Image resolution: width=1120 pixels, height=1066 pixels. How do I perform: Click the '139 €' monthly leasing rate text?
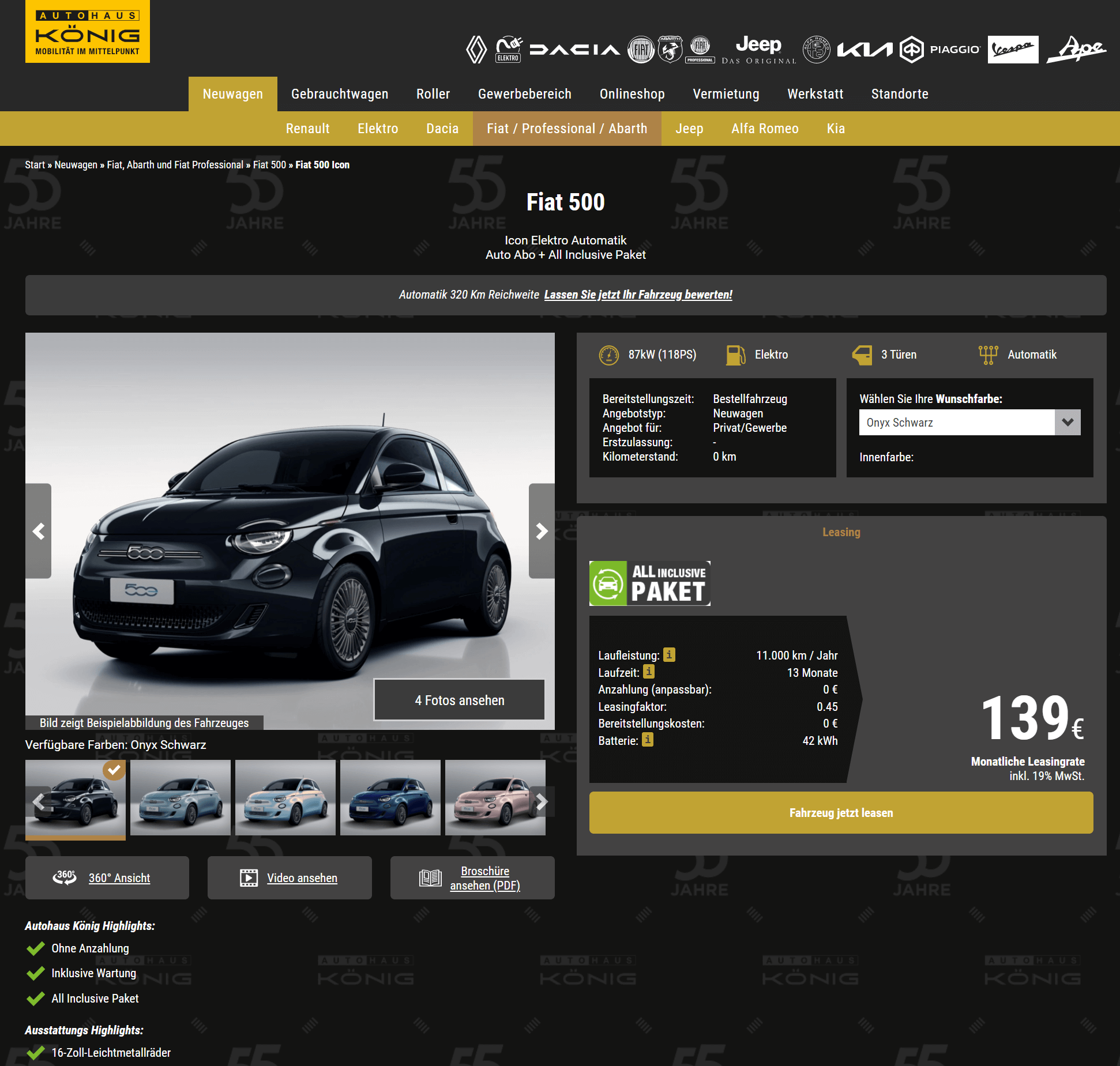(1032, 718)
